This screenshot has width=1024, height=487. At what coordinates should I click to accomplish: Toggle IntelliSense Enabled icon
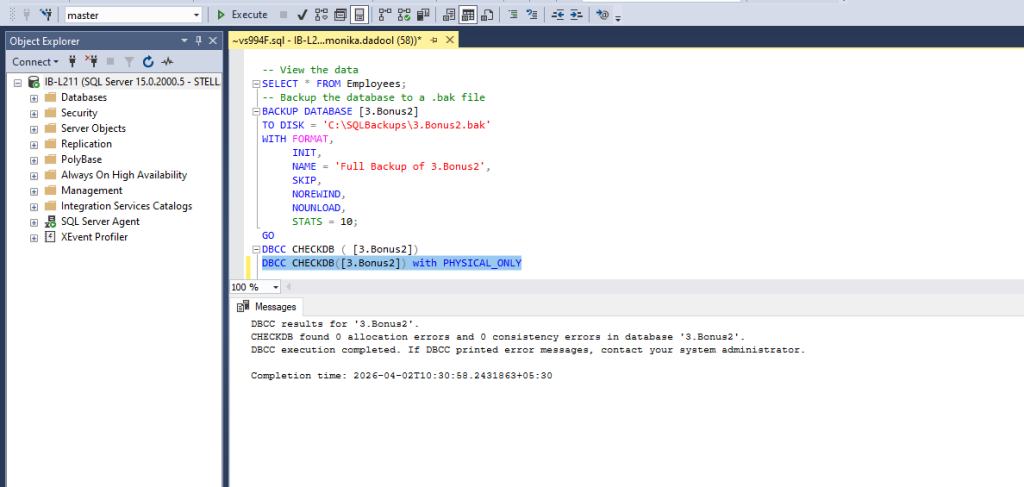tap(359, 14)
